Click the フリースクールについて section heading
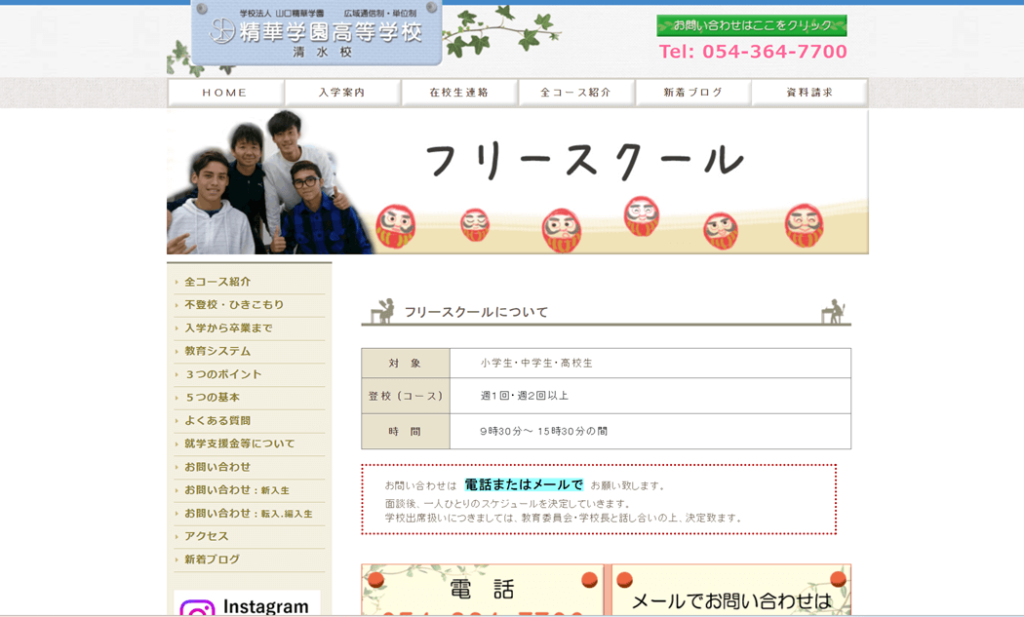Viewport: 1024px width, 617px height. coord(476,312)
